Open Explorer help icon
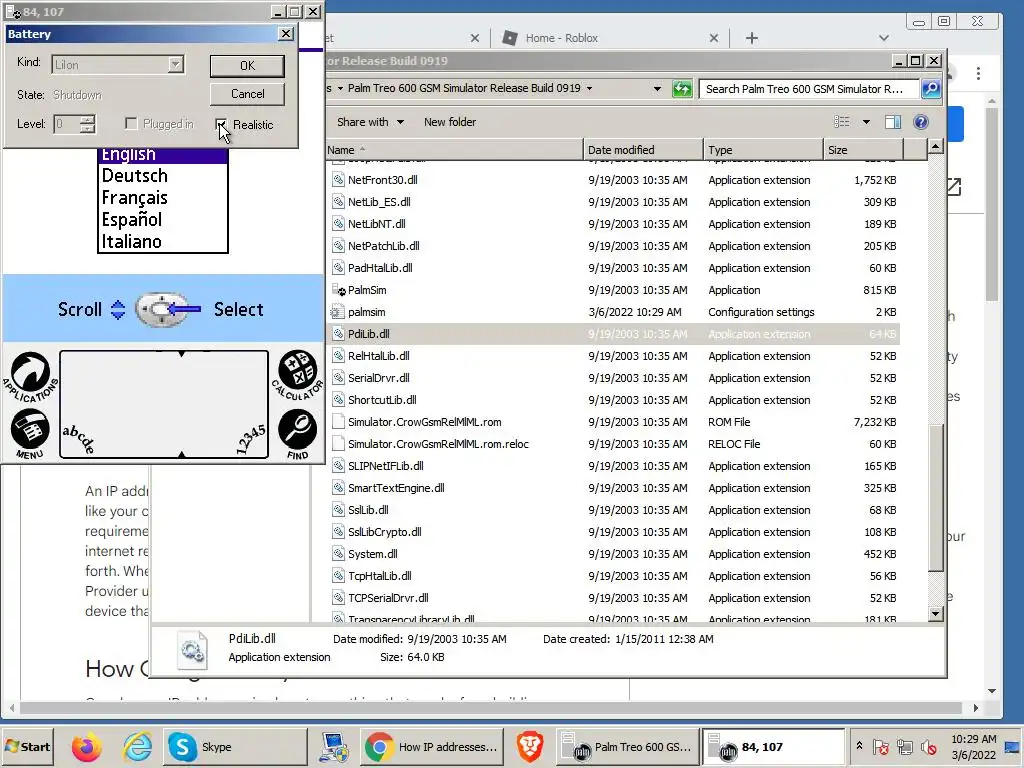Image resolution: width=1024 pixels, height=768 pixels. (921, 122)
